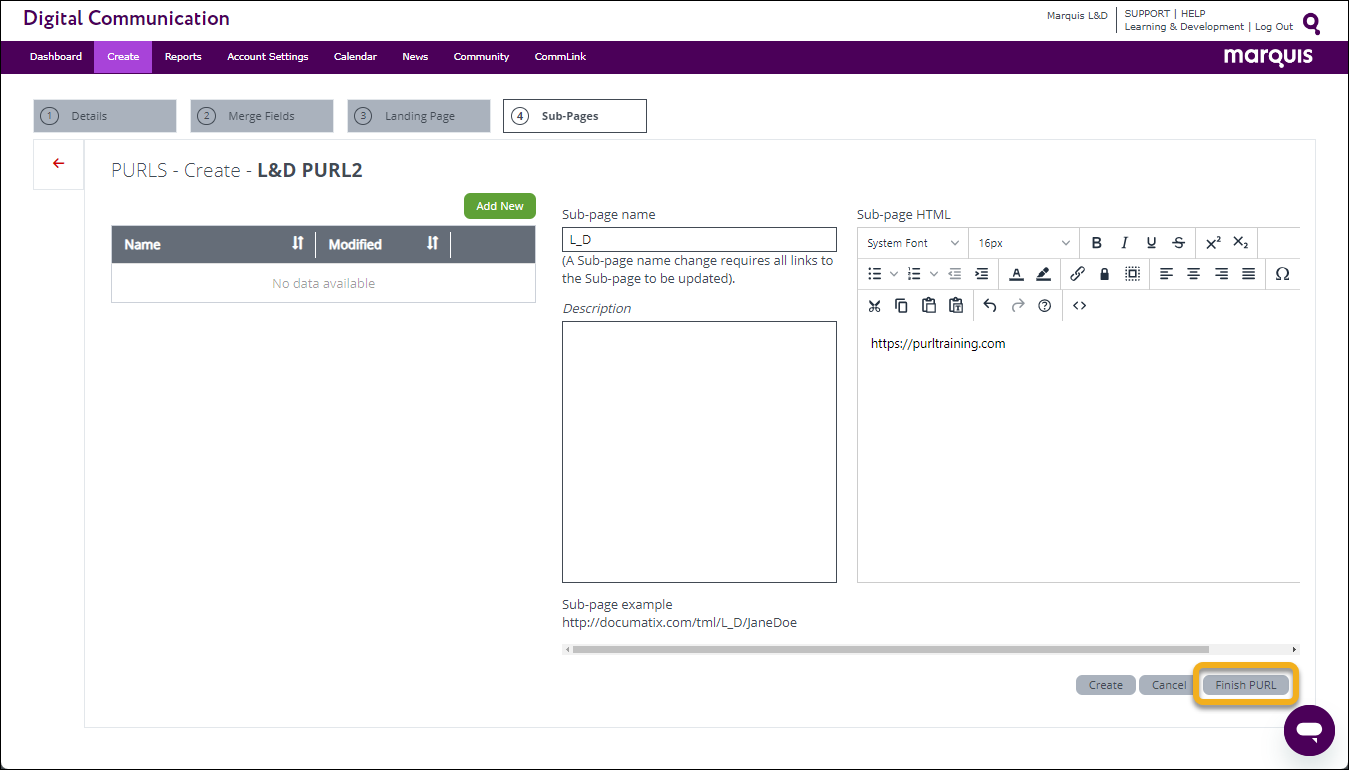Copy the selection in the editor
The width and height of the screenshot is (1349, 770).
click(x=901, y=306)
